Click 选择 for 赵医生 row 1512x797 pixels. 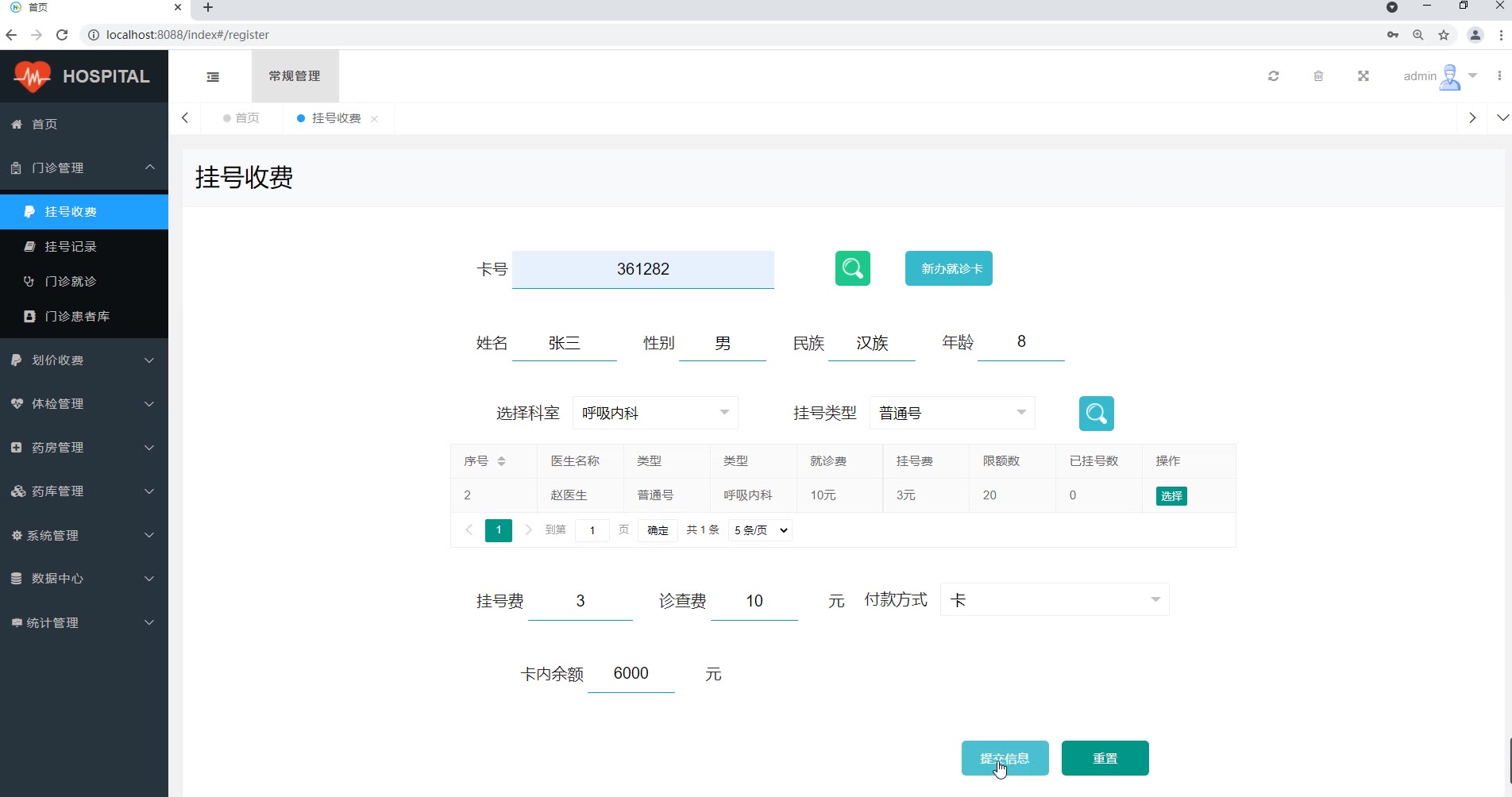click(x=1171, y=496)
